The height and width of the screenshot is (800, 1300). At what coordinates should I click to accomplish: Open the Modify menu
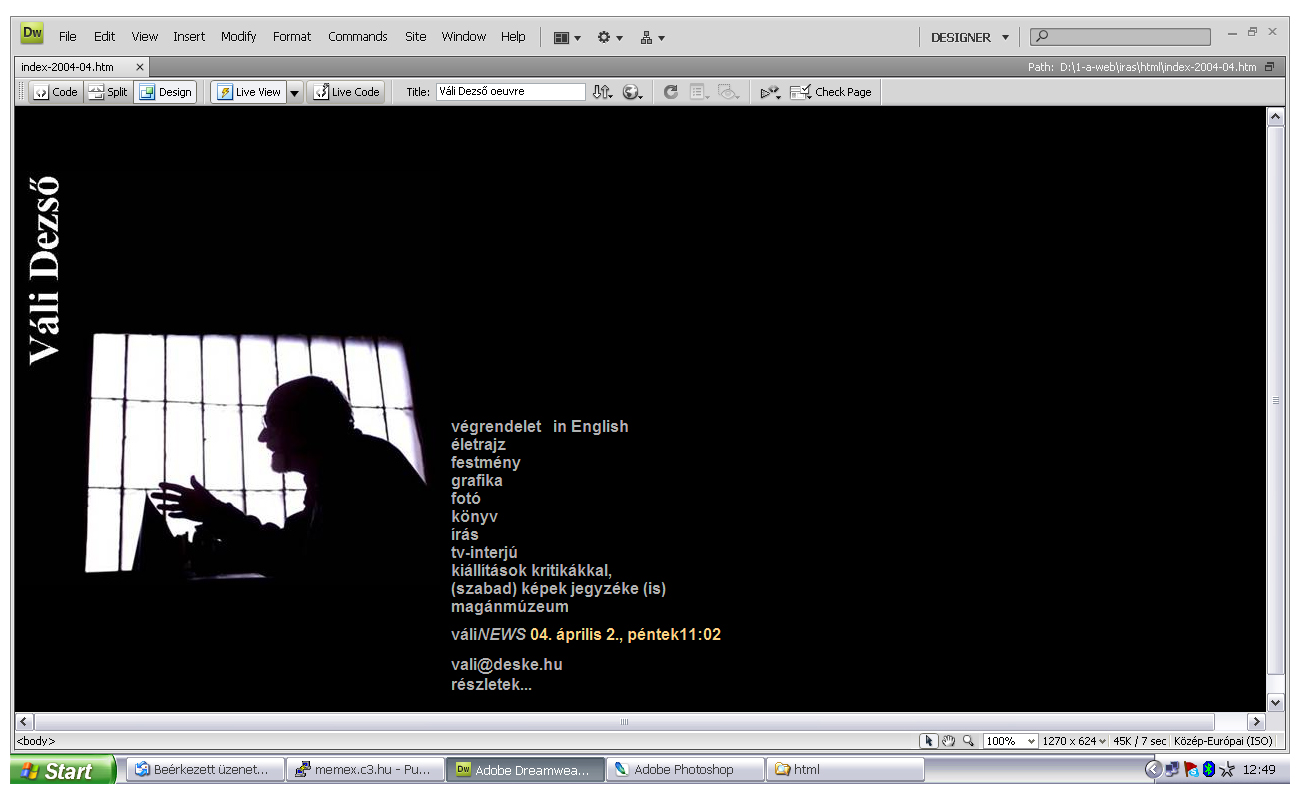239,37
